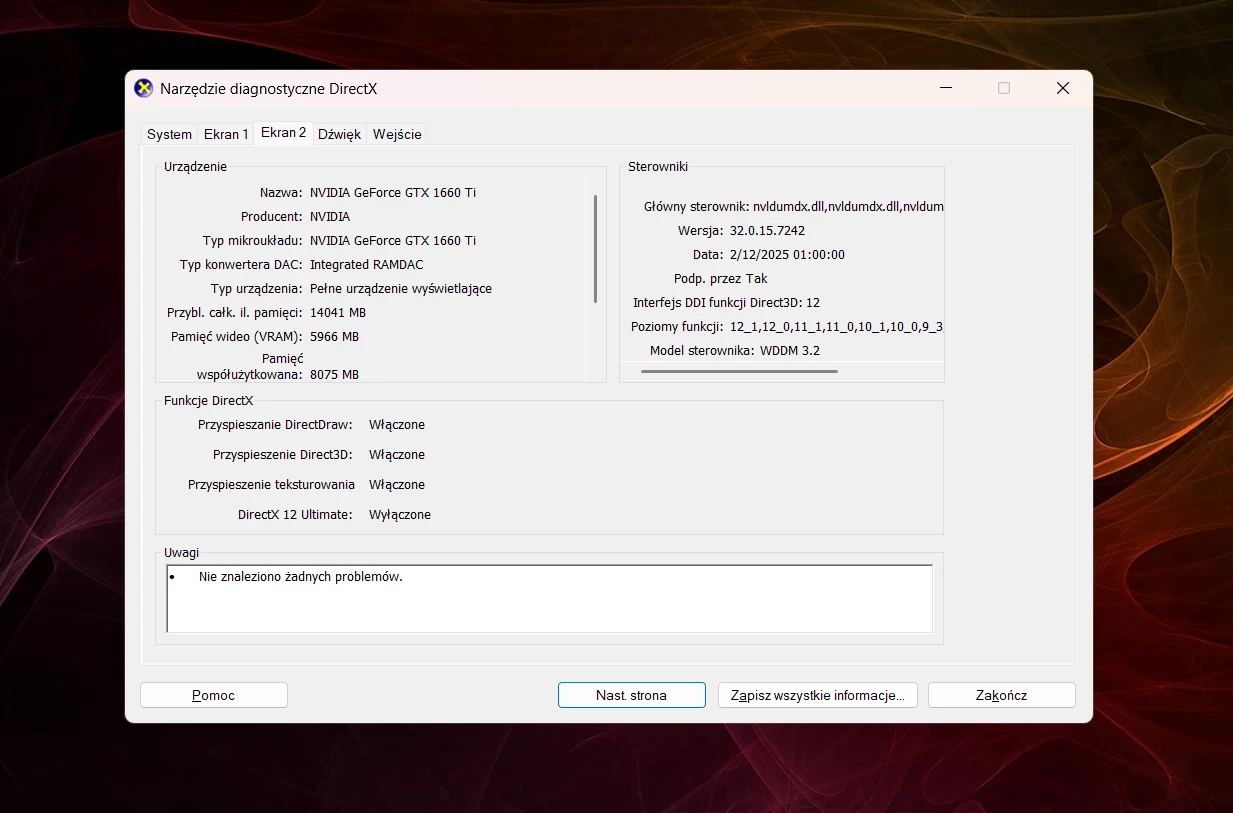Click the Producent value NVIDIA
The height and width of the screenshot is (813, 1233).
tap(330, 216)
